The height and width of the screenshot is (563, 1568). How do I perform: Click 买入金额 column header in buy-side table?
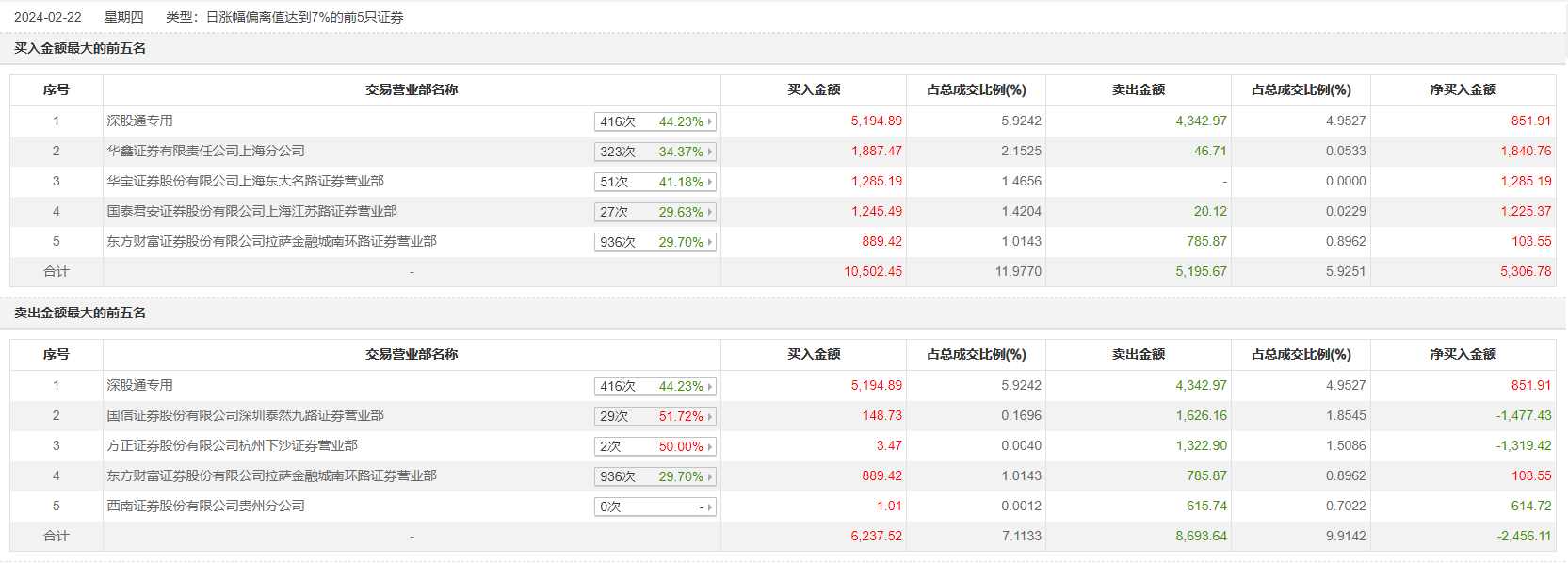click(x=814, y=89)
